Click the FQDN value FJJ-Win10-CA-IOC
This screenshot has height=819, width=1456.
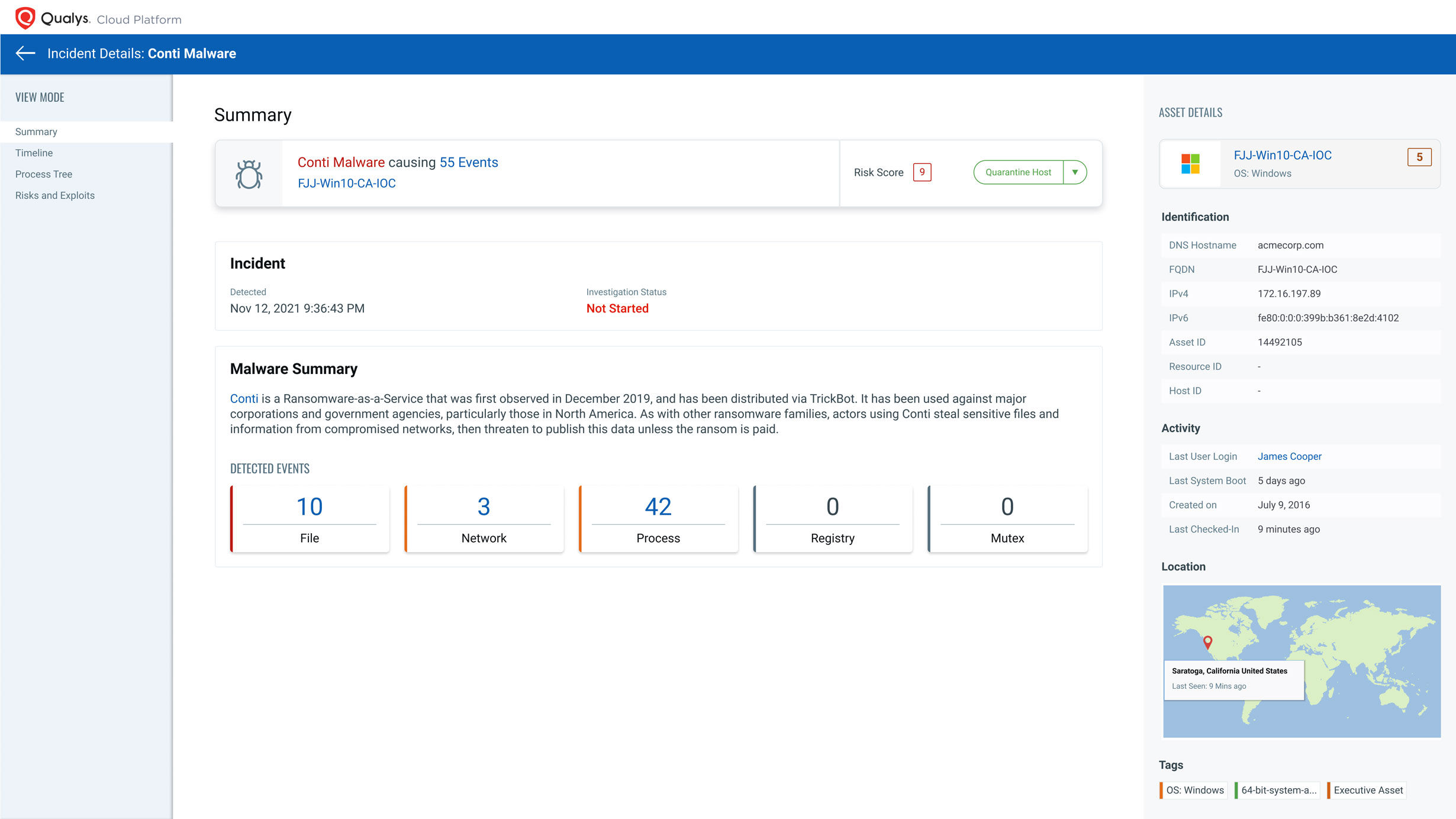(x=1297, y=269)
